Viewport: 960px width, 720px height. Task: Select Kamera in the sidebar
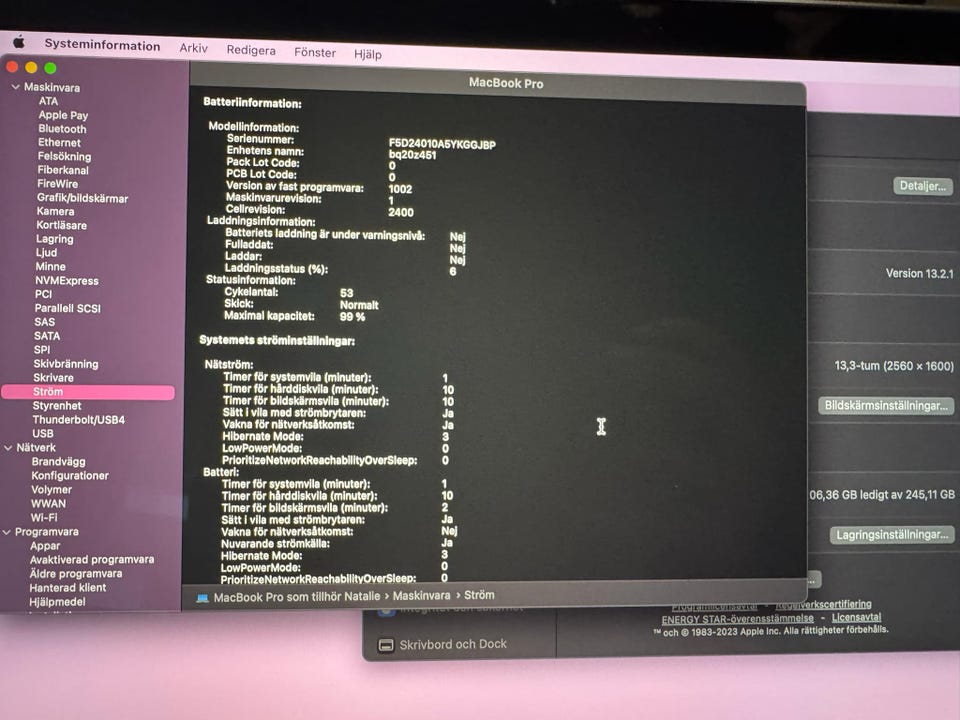pyautogui.click(x=56, y=211)
